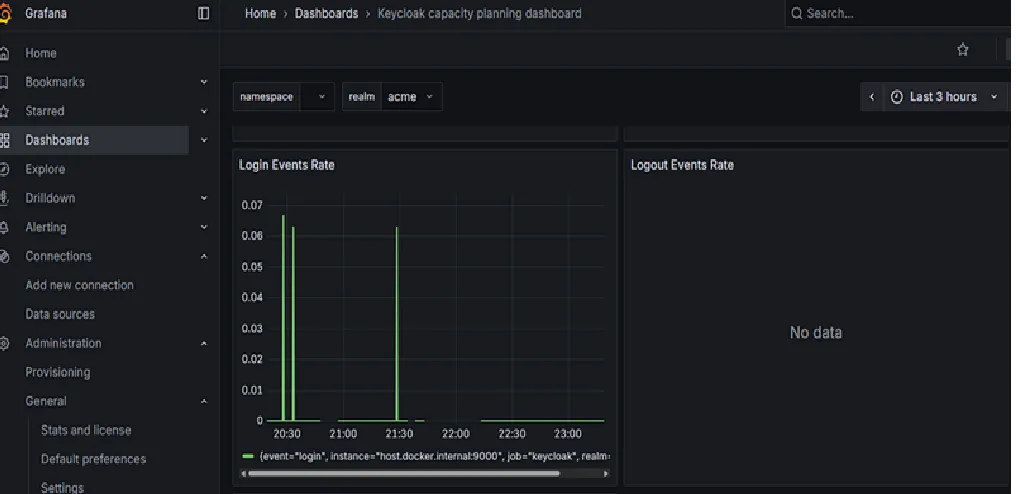Expand the Alerting section chevron
This screenshot has width=1016, height=494.
tap(204, 228)
